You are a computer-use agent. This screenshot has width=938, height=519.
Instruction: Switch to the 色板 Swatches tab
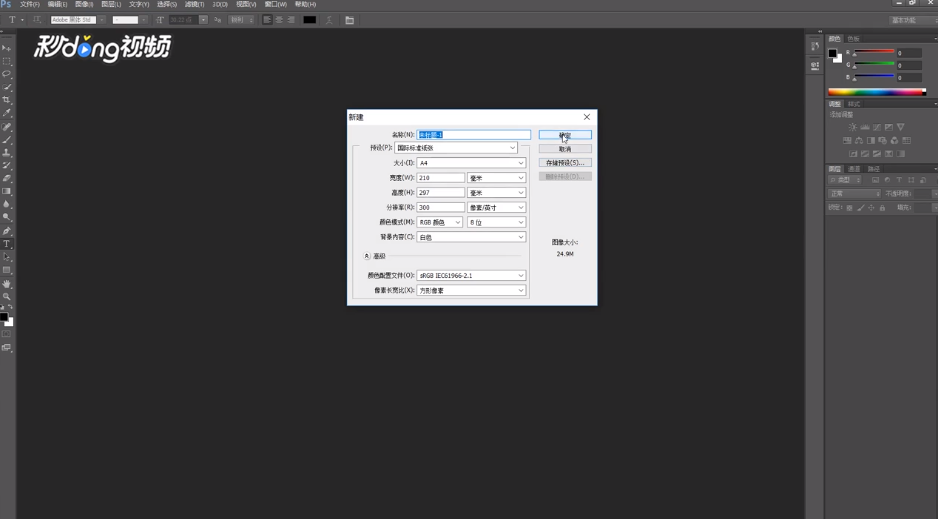coord(854,39)
